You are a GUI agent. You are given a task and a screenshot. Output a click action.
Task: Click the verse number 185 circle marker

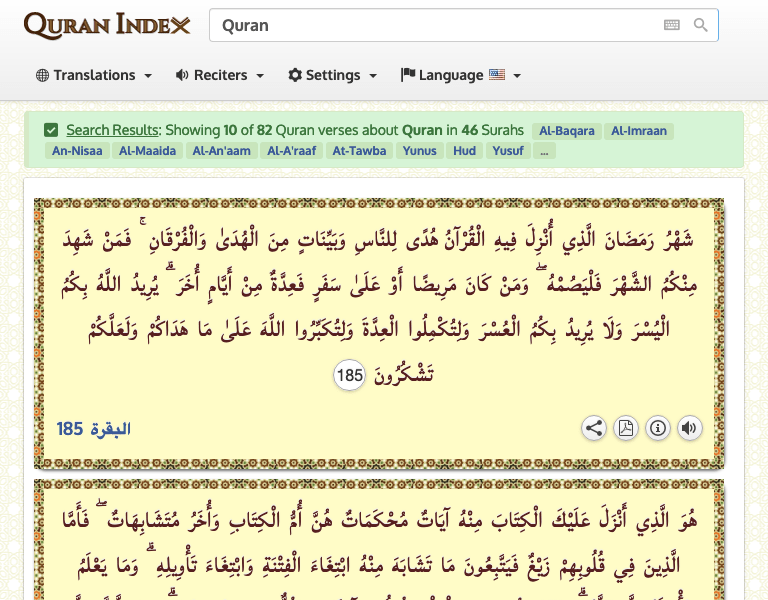coord(350,376)
